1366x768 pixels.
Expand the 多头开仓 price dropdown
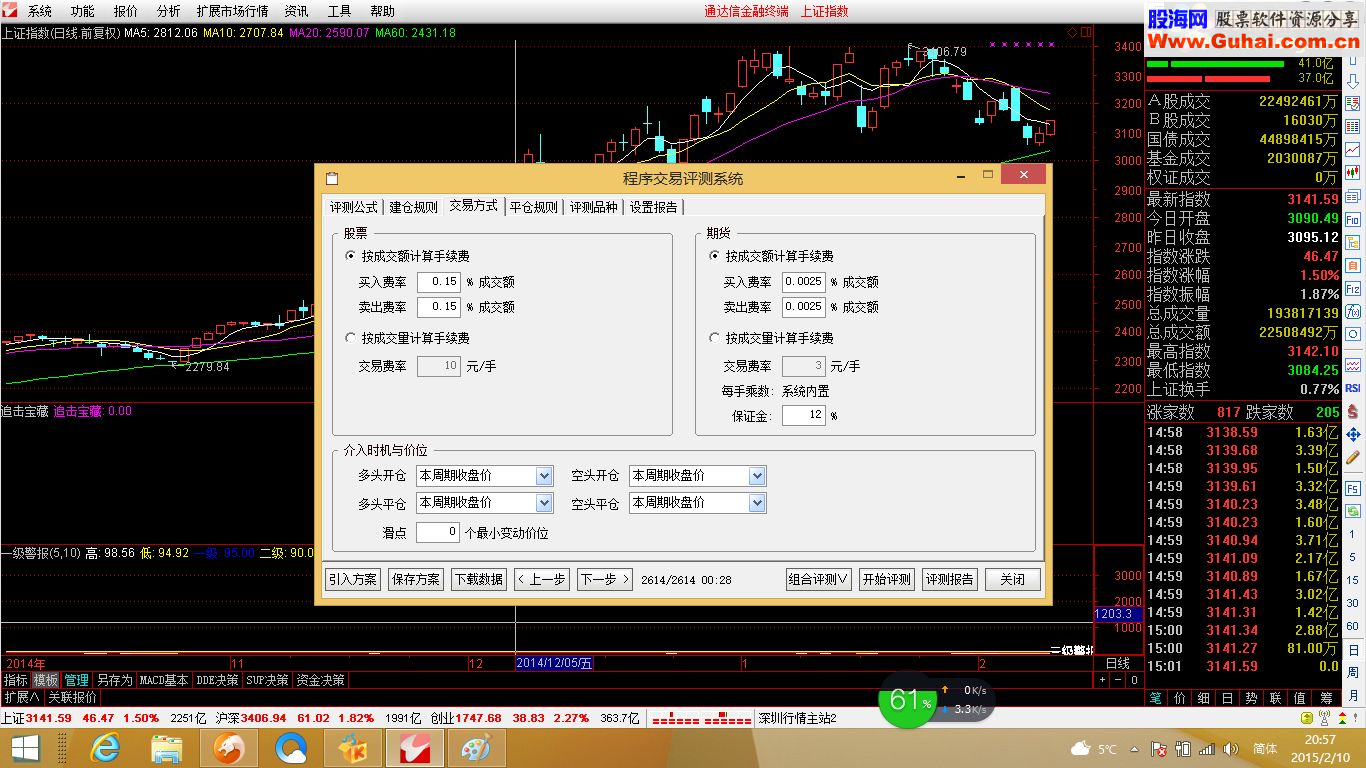[x=544, y=476]
